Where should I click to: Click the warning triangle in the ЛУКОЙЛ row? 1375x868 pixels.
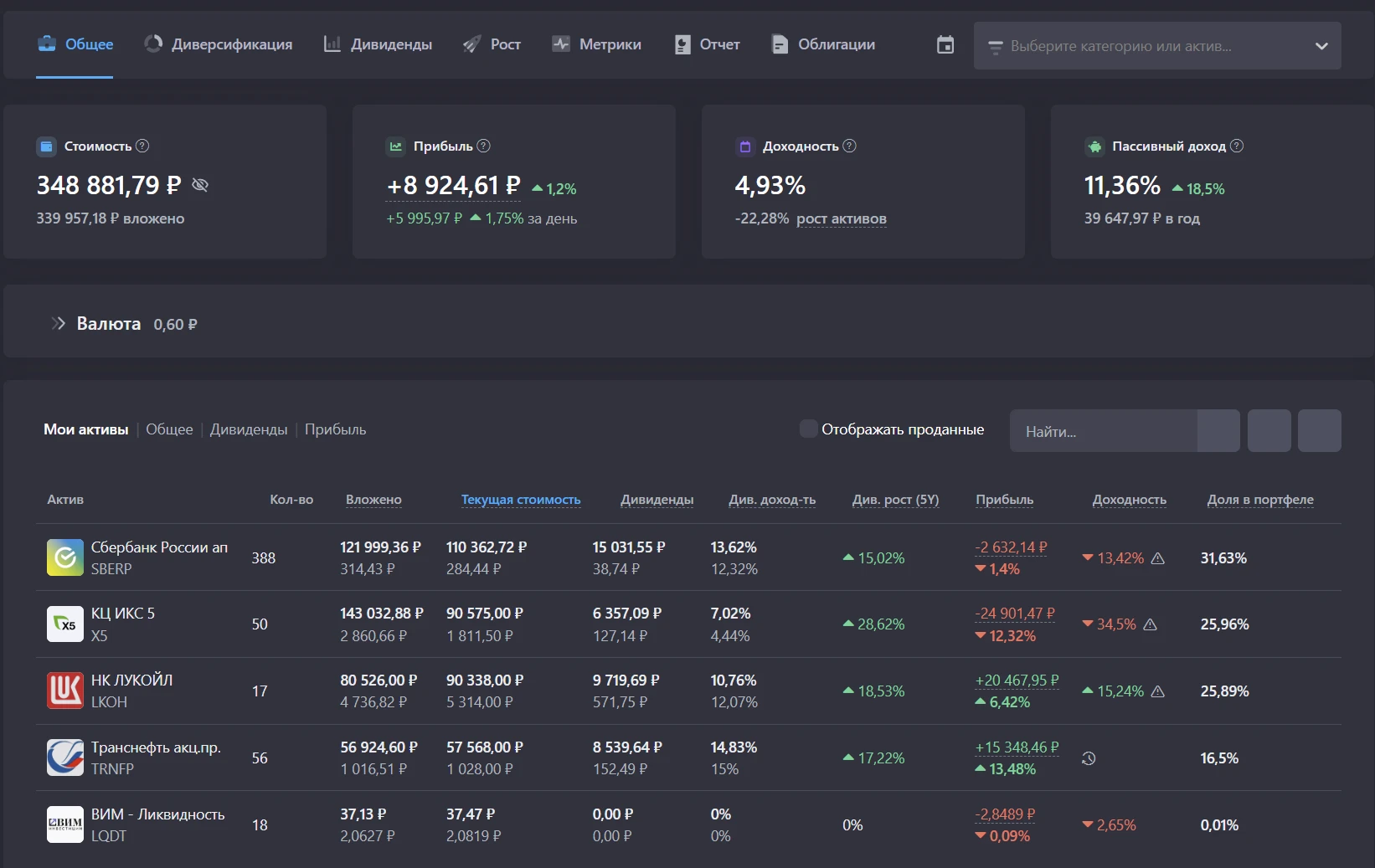[1158, 691]
